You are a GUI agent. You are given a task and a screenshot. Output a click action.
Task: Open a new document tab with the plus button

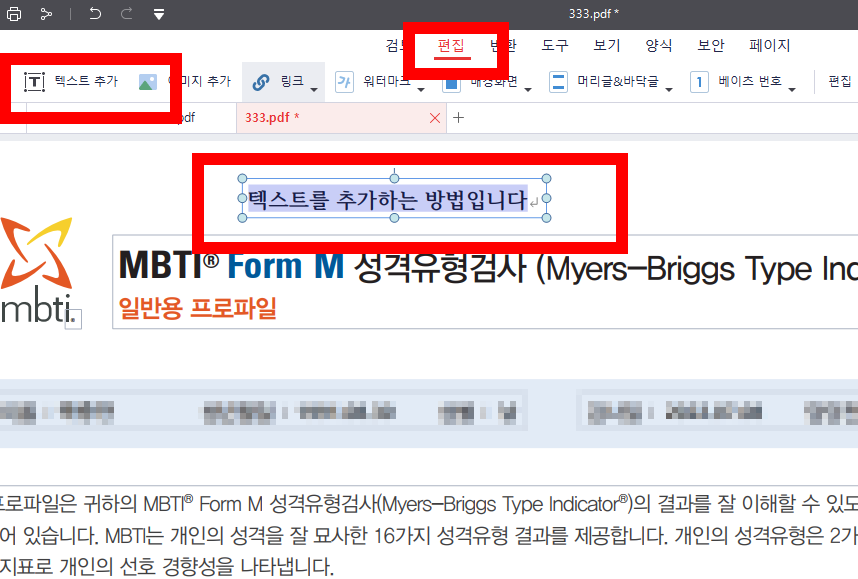coord(458,117)
